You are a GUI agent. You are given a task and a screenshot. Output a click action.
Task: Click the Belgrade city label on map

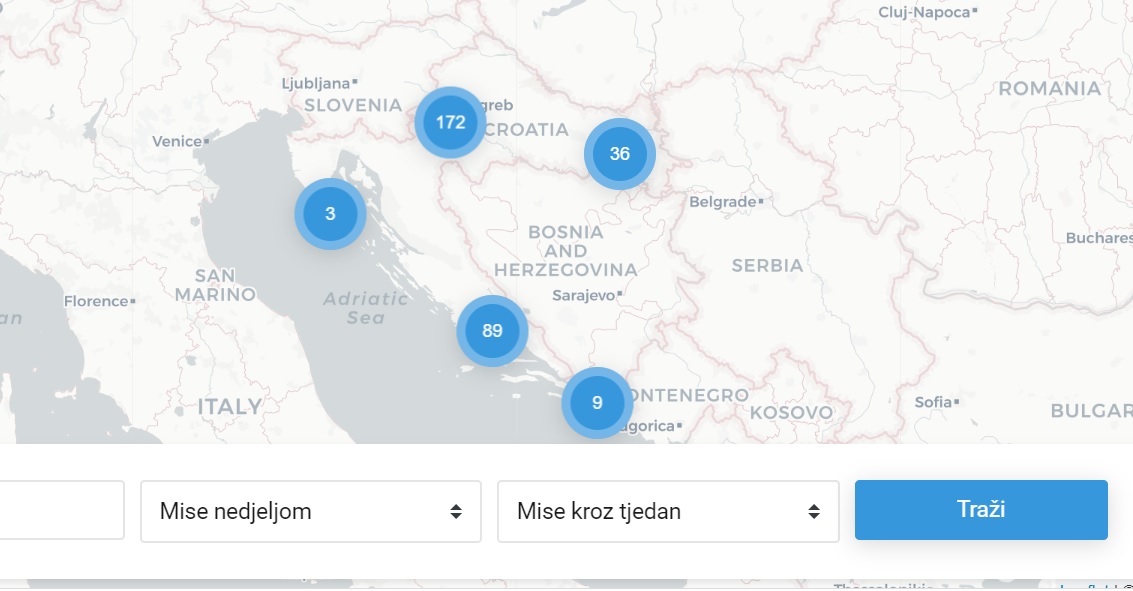[x=723, y=202]
